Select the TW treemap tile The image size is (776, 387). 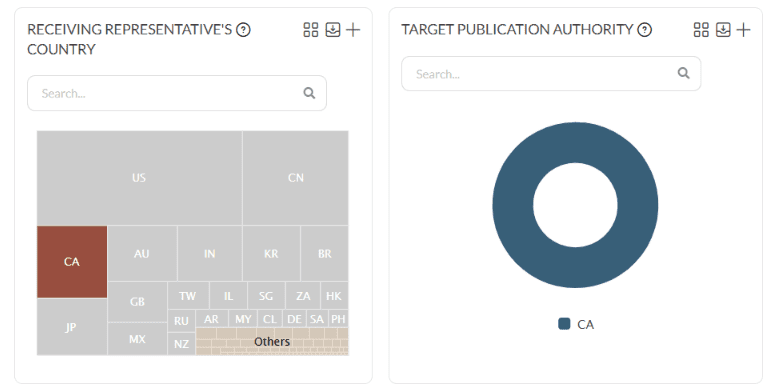click(189, 296)
